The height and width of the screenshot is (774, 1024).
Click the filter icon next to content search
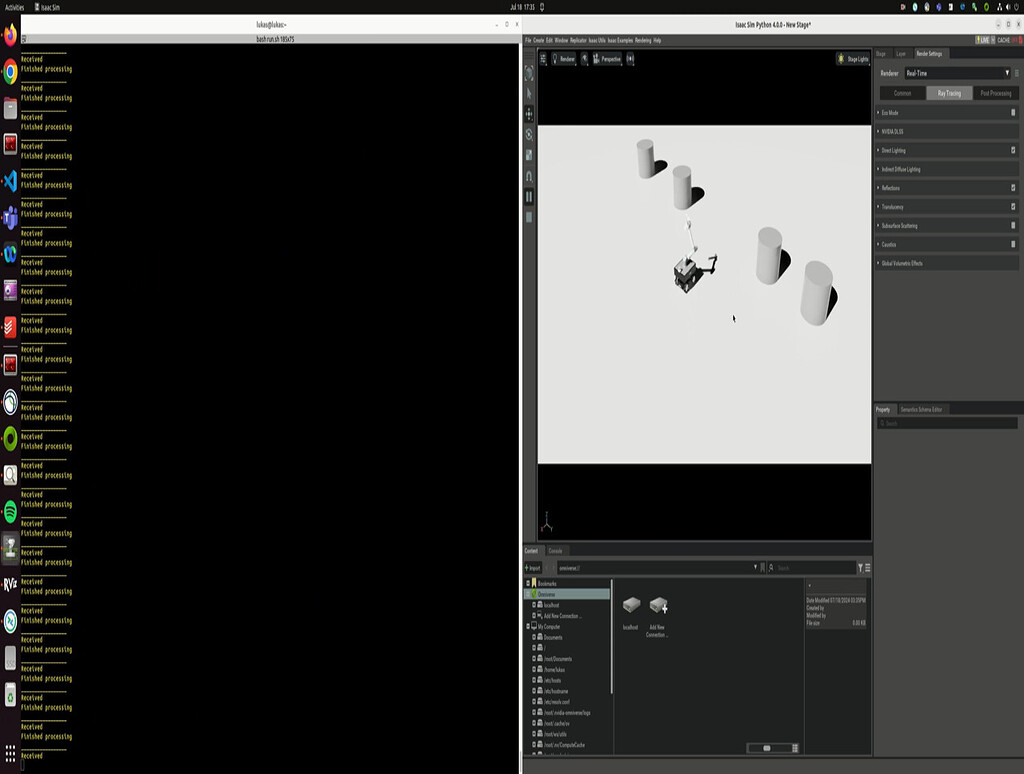pyautogui.click(x=858, y=567)
